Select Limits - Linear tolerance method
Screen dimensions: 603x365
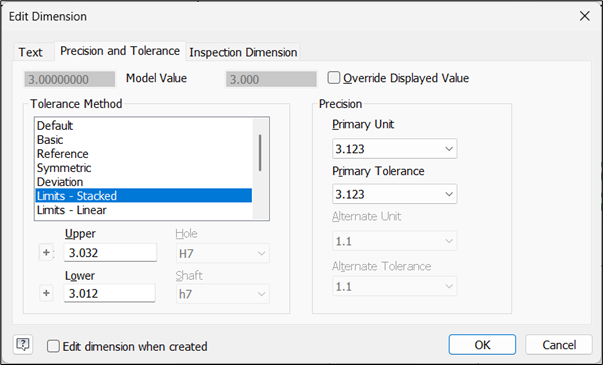click(144, 210)
